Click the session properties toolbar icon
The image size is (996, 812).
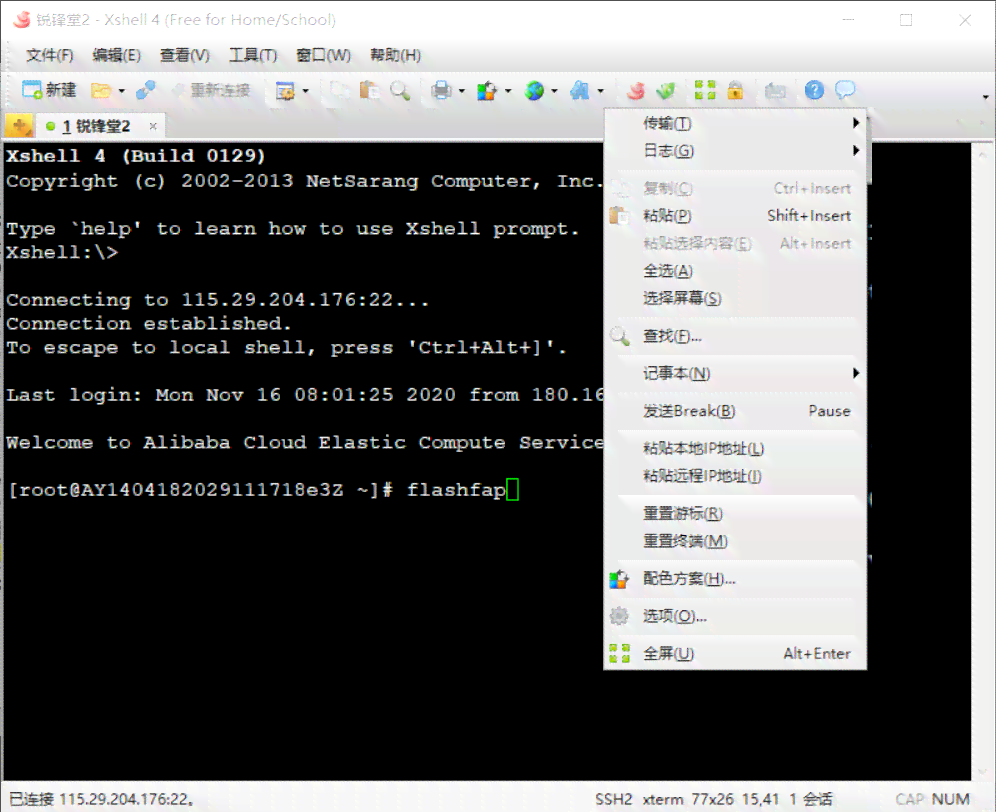tap(285, 91)
